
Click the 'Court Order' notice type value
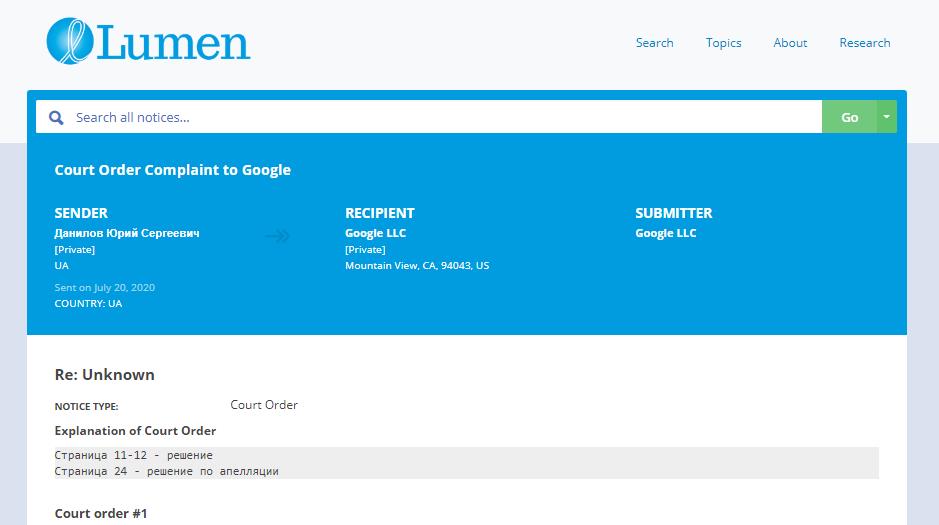(x=264, y=405)
